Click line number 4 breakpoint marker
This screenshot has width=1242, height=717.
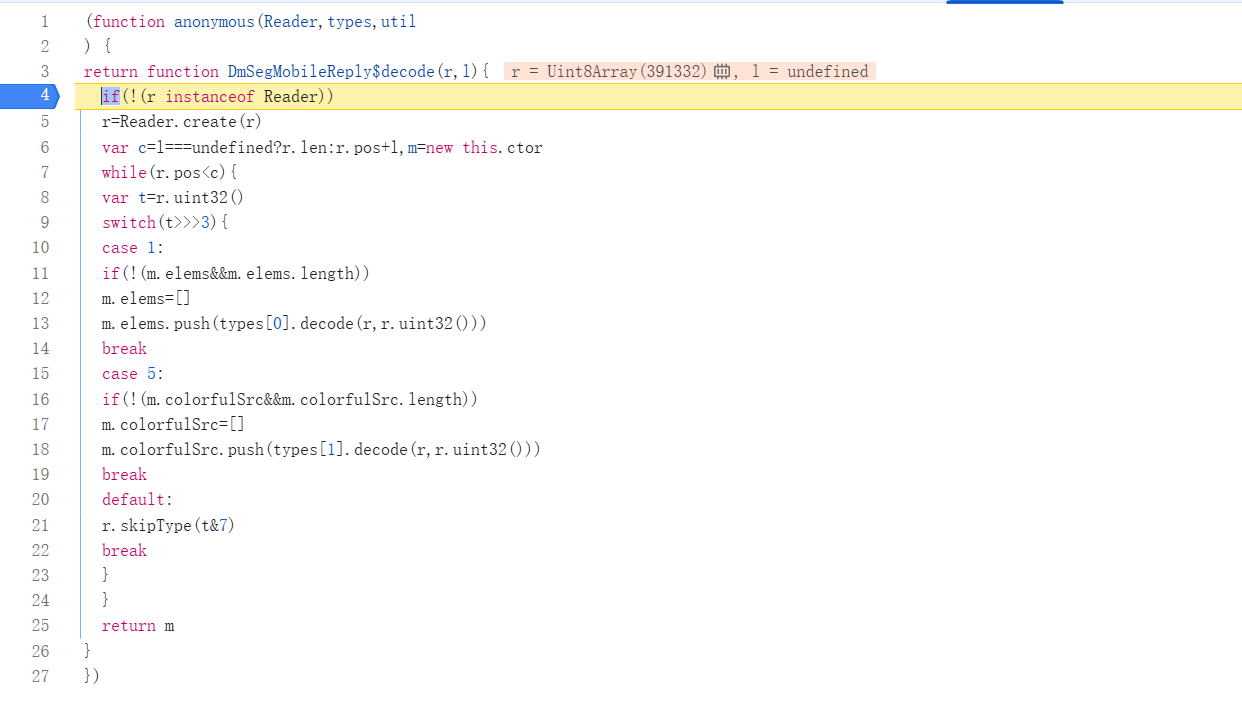tap(44, 96)
